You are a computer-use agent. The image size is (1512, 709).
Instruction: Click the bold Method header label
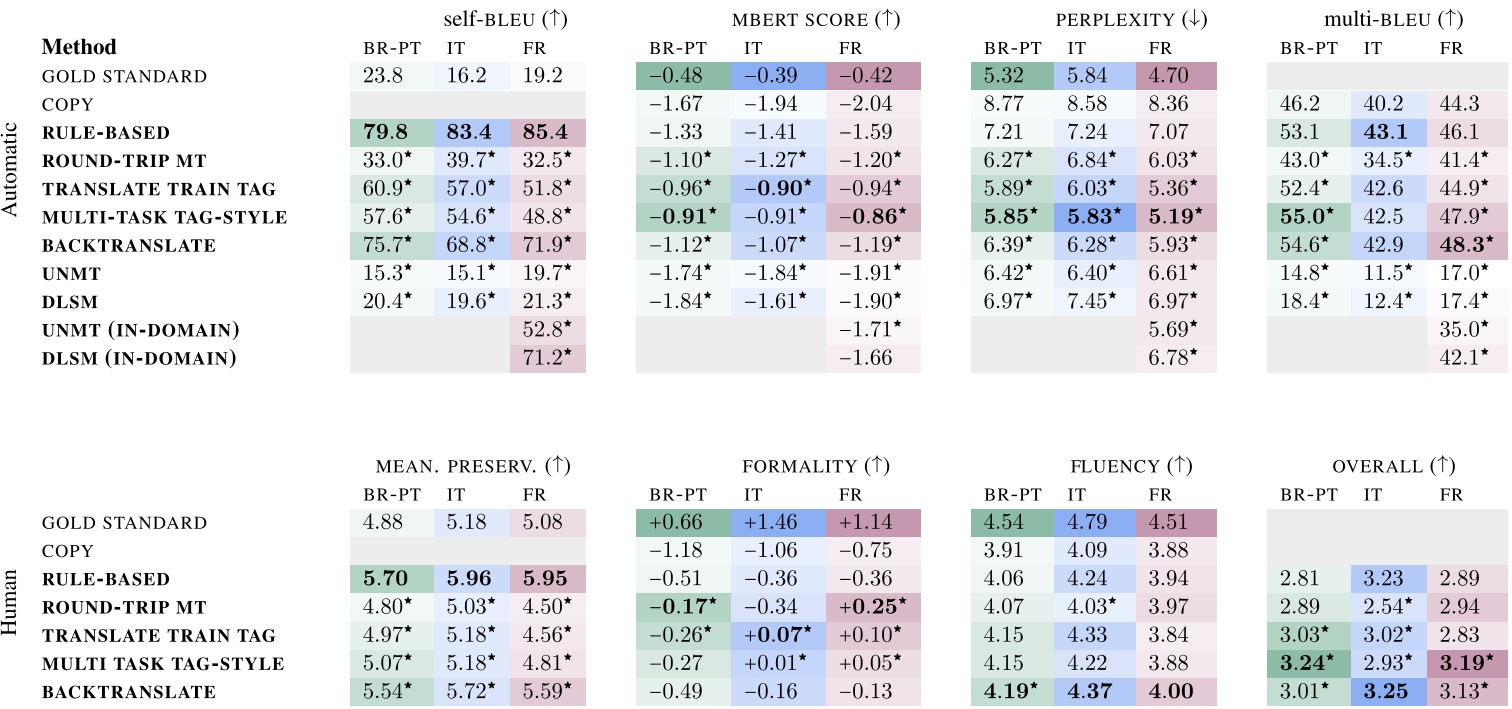[x=79, y=47]
